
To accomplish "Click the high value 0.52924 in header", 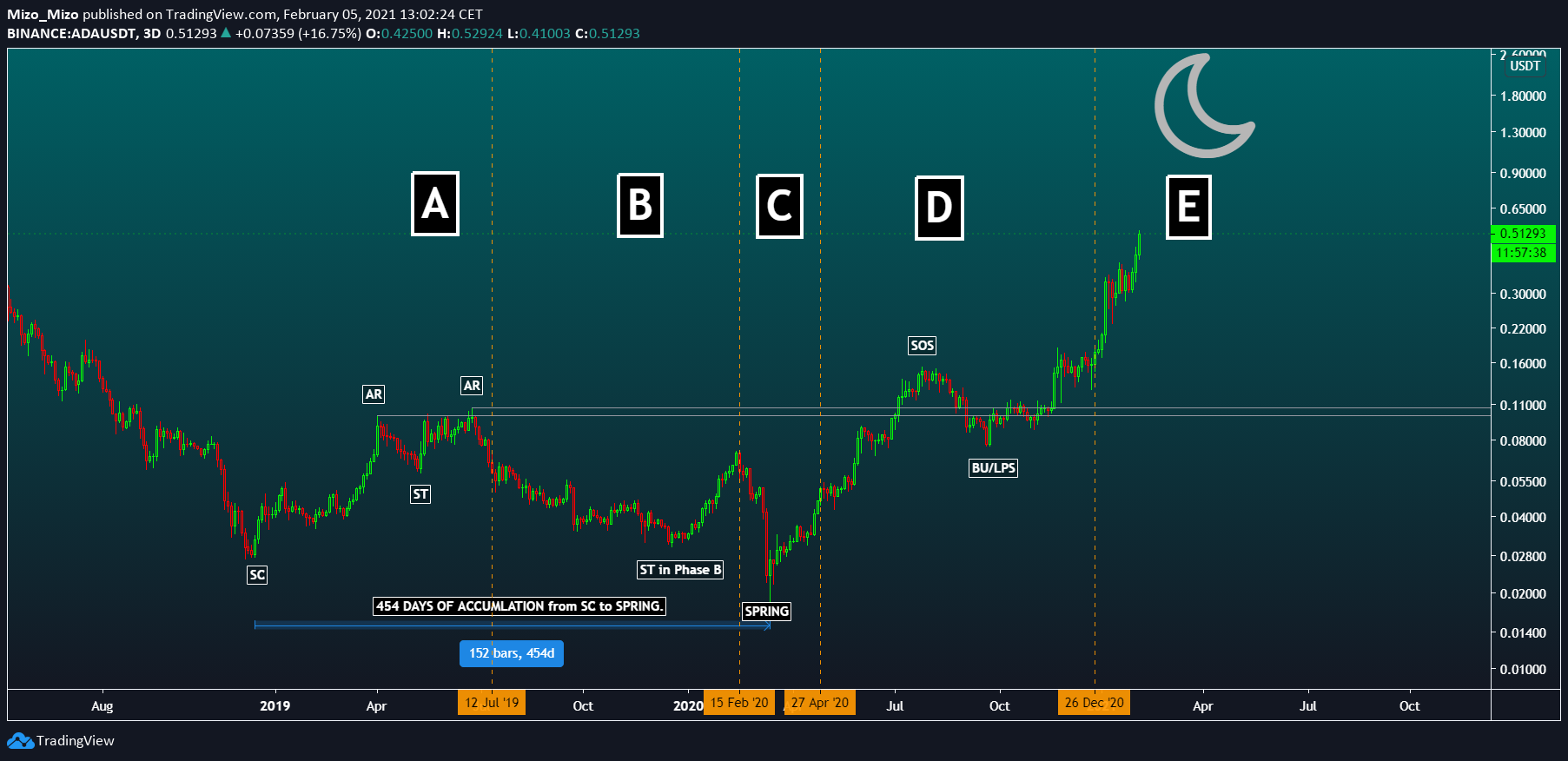I will click(x=476, y=33).
